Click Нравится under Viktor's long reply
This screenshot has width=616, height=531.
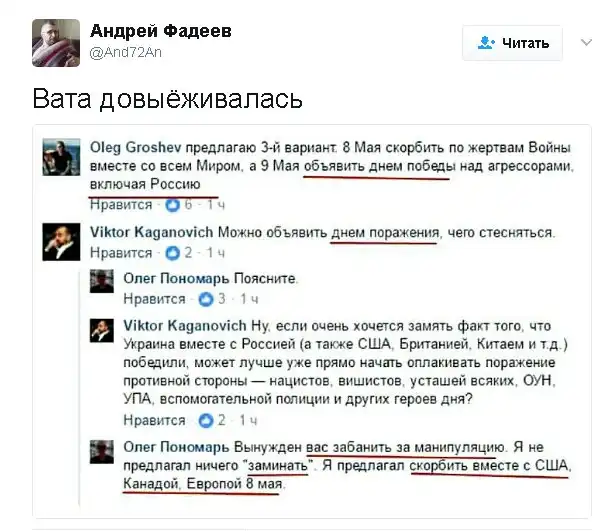[x=154, y=420]
